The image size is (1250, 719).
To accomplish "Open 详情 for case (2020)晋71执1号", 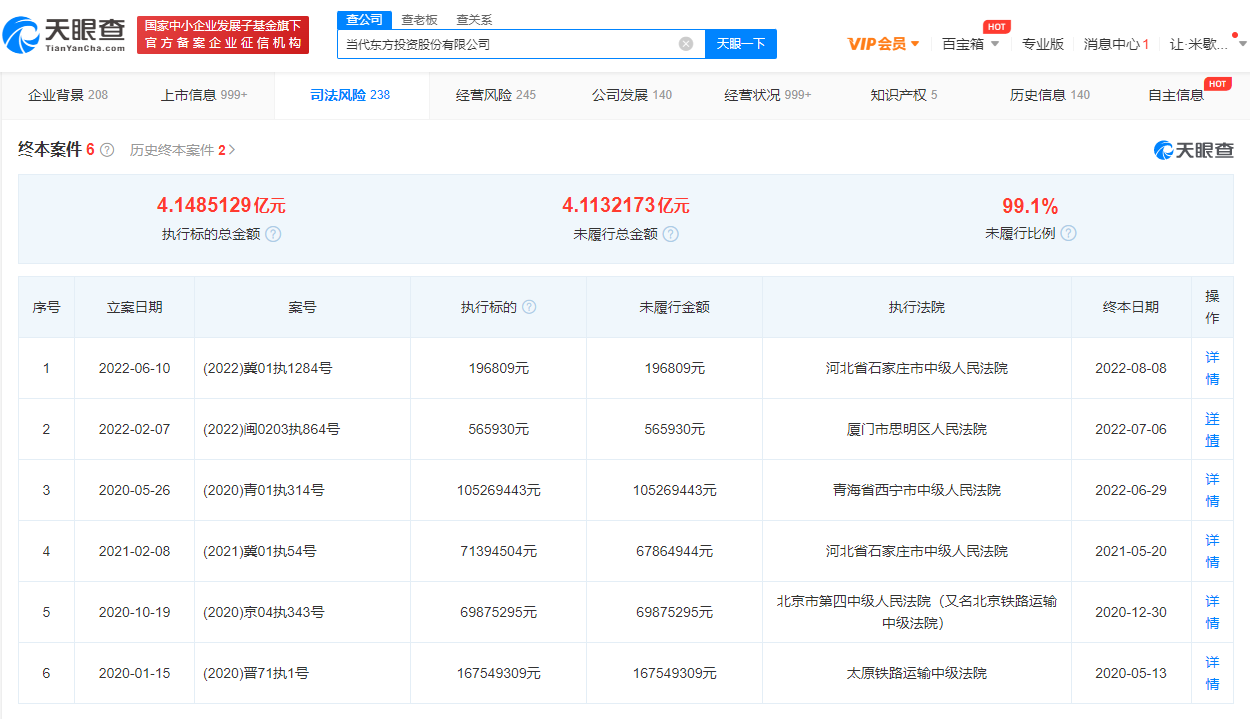I will click(x=1212, y=673).
